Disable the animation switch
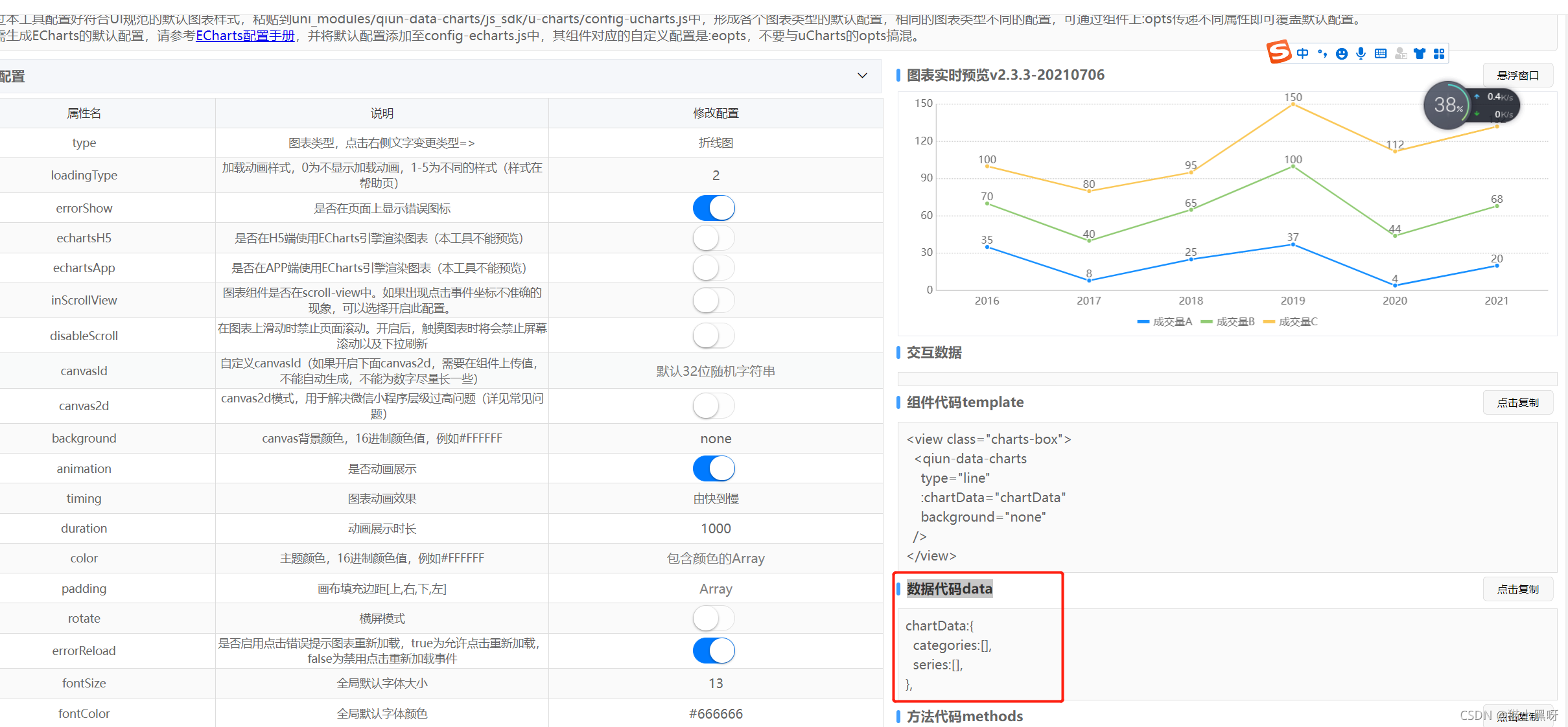This screenshot has height=727, width=1568. point(714,468)
